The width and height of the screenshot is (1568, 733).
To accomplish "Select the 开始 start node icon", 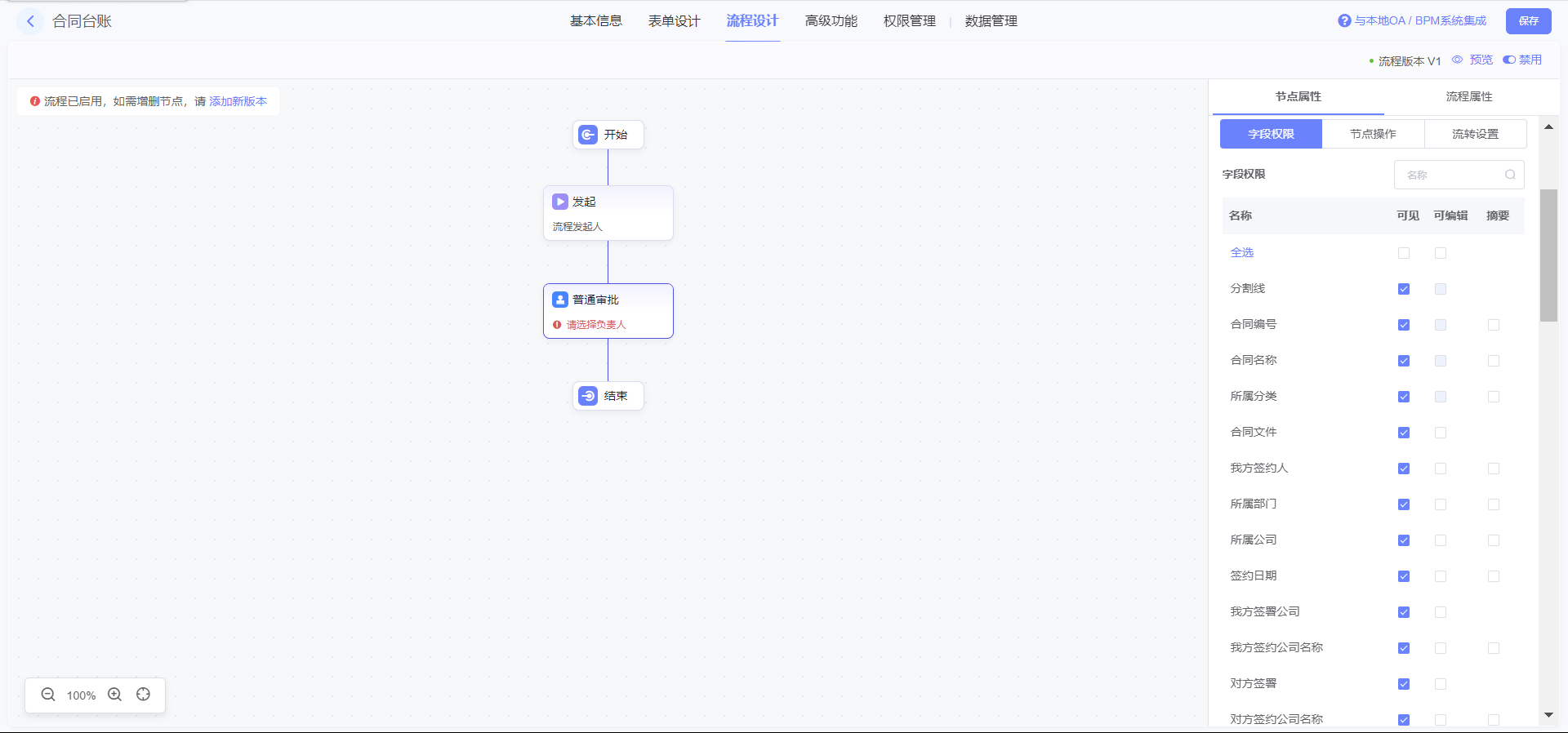I will pyautogui.click(x=588, y=135).
